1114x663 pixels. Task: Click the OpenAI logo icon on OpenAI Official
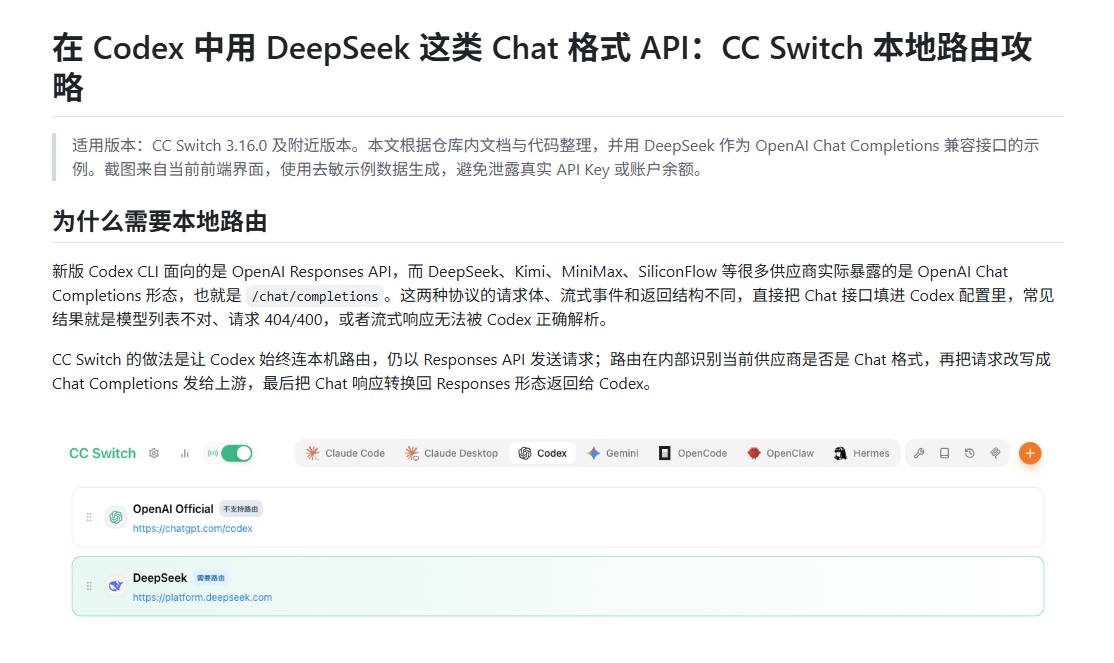coord(116,517)
